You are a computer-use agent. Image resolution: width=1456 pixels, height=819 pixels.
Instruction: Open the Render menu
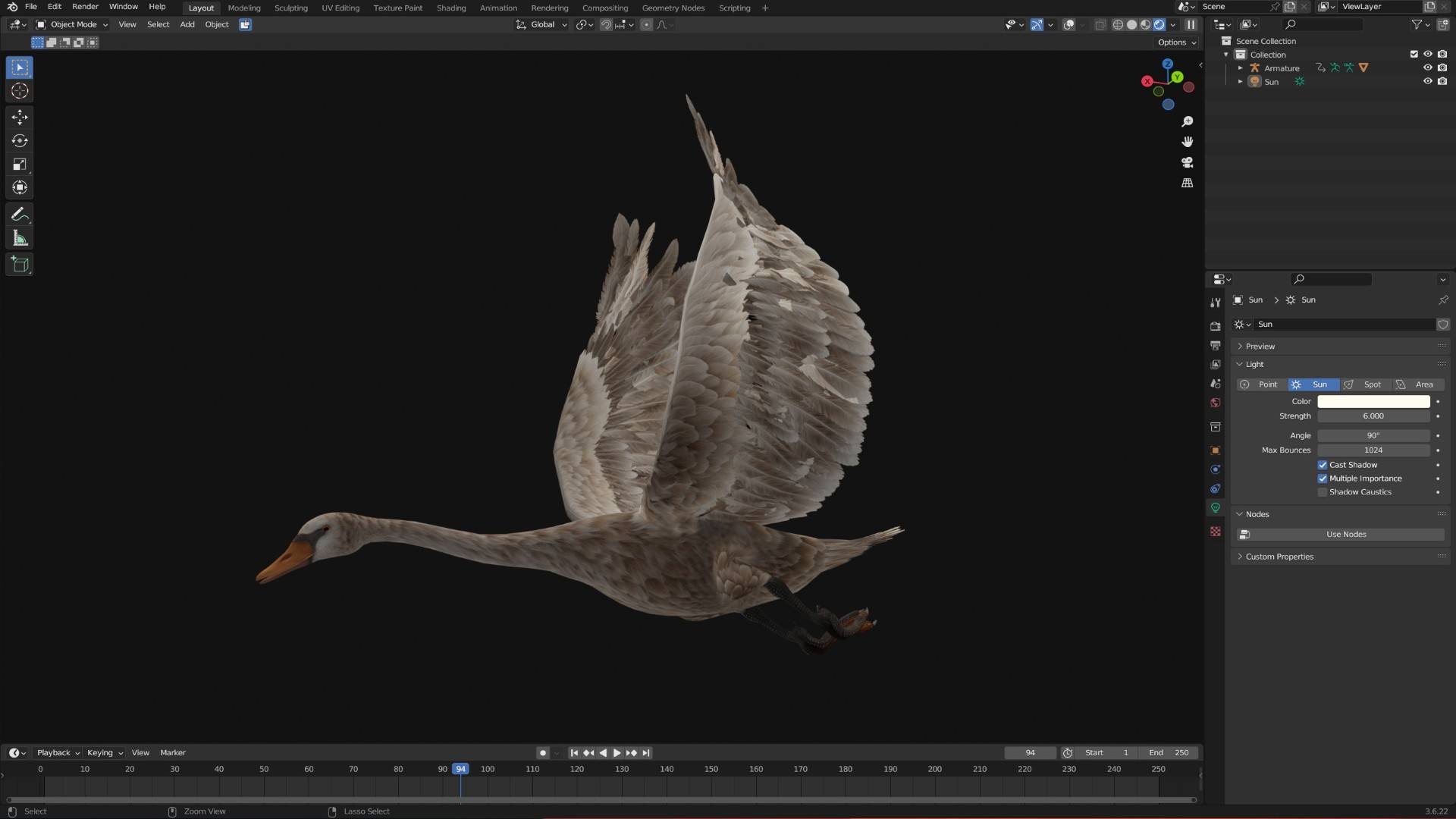coord(85,7)
